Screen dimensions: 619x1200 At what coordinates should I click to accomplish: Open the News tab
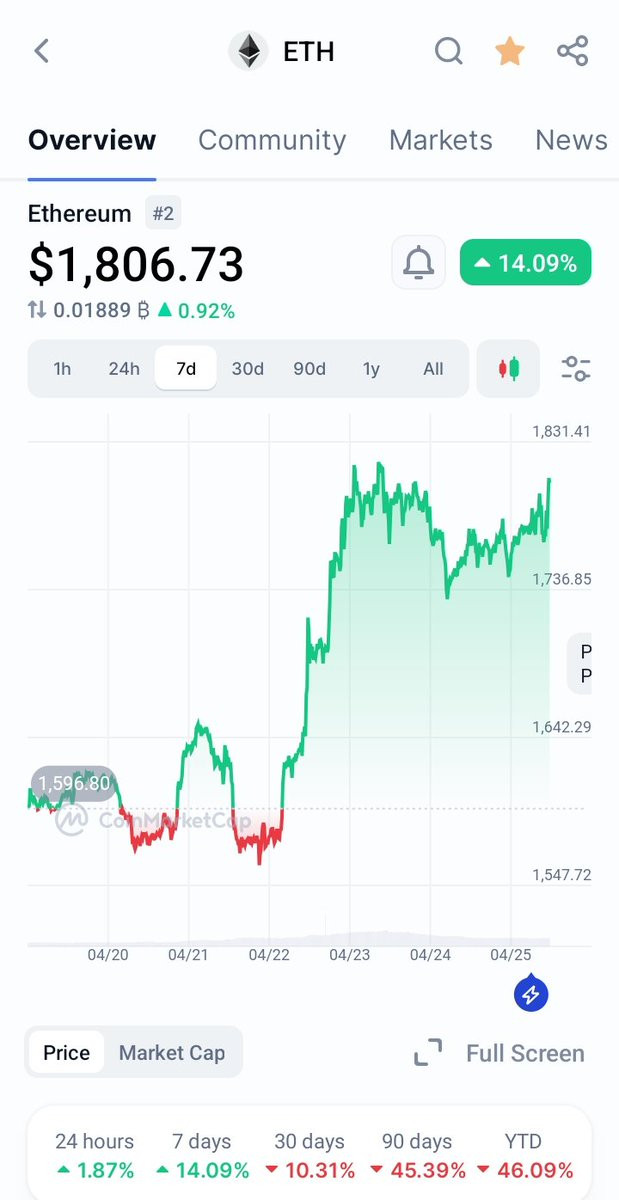point(571,140)
